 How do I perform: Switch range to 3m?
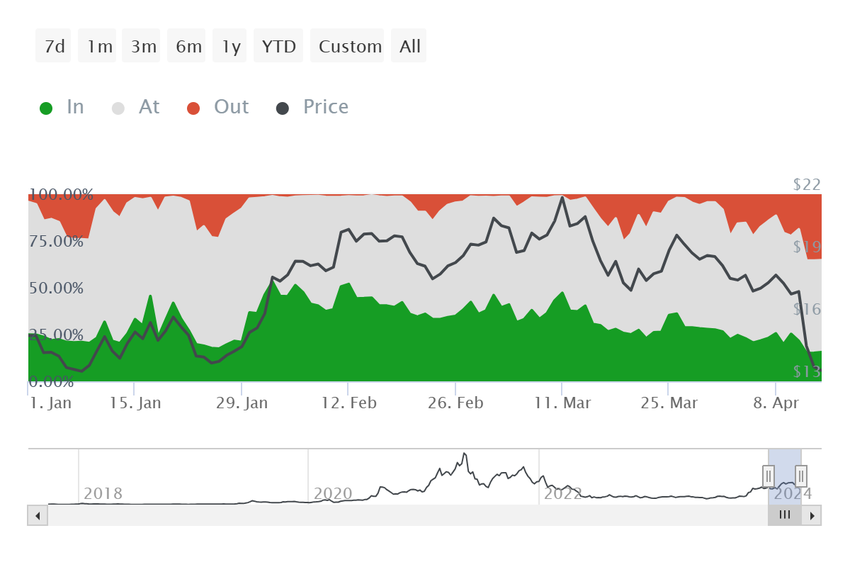click(141, 46)
